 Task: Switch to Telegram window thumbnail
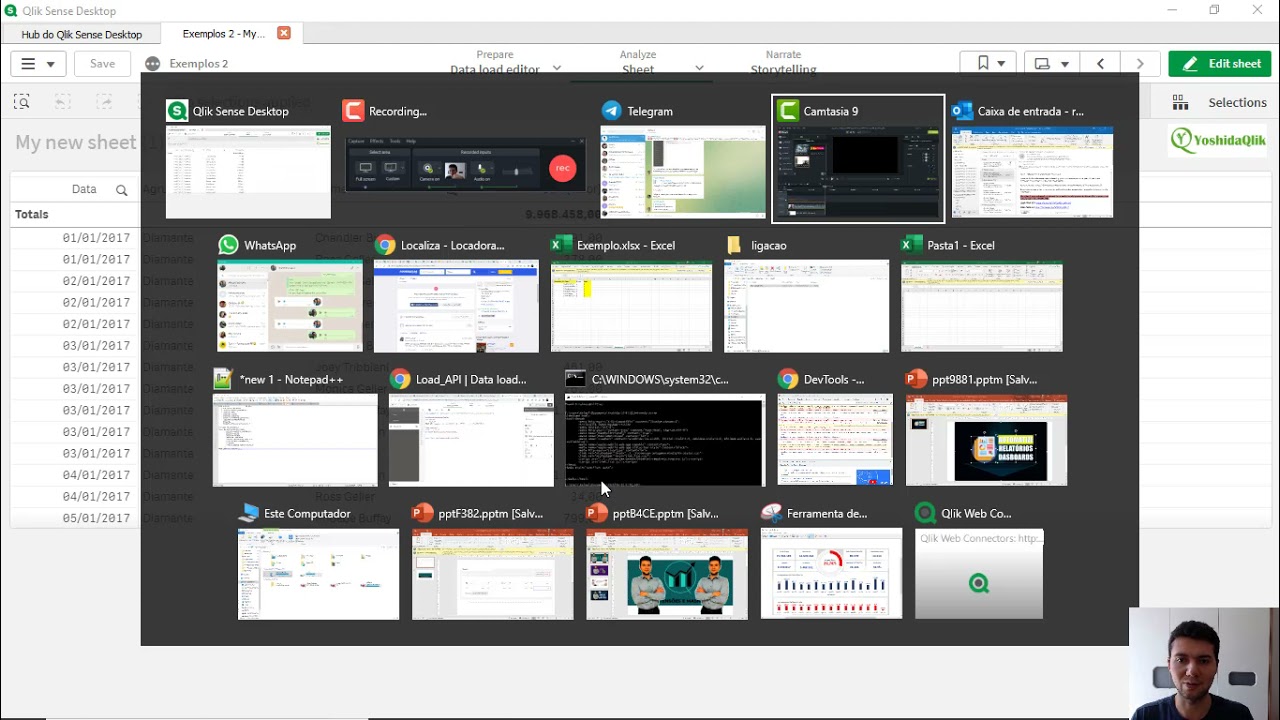tap(683, 172)
